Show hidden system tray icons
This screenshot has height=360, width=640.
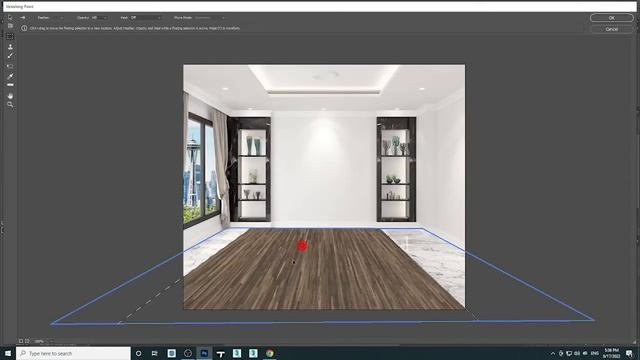pos(553,353)
